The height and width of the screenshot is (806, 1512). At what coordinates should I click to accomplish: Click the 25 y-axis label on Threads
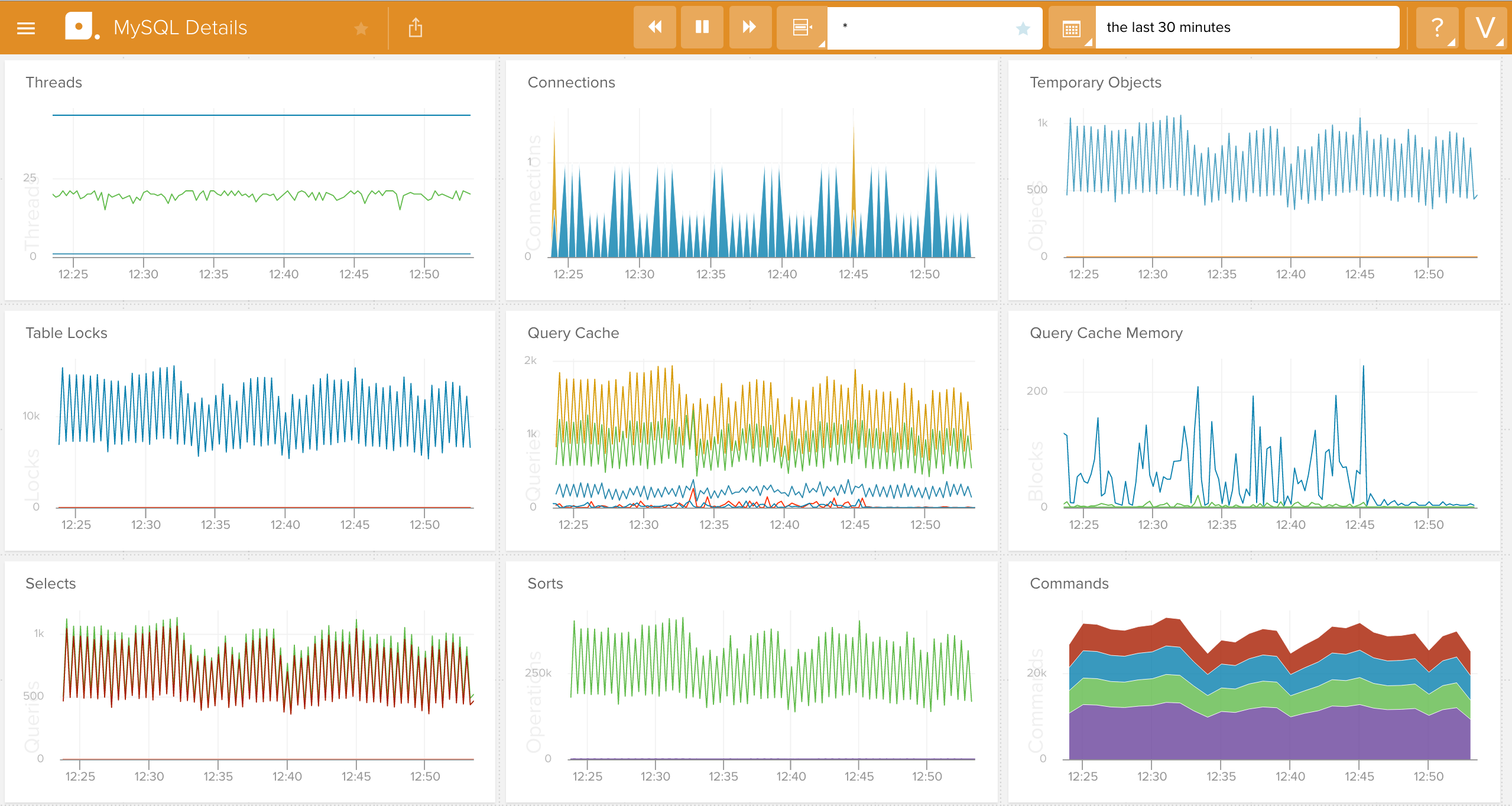coord(30,178)
